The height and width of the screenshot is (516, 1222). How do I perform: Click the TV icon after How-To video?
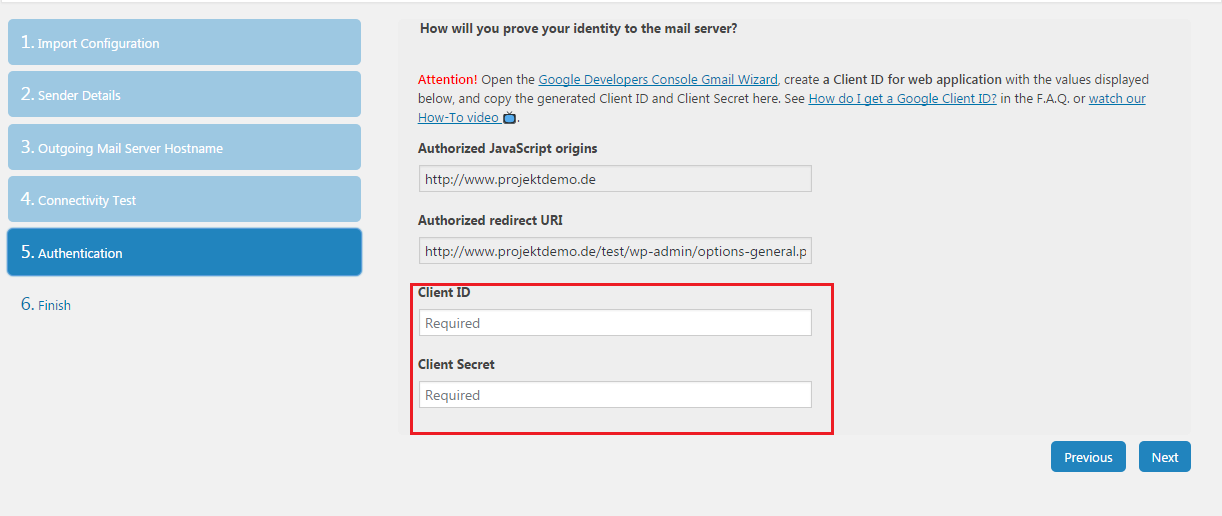pos(510,118)
